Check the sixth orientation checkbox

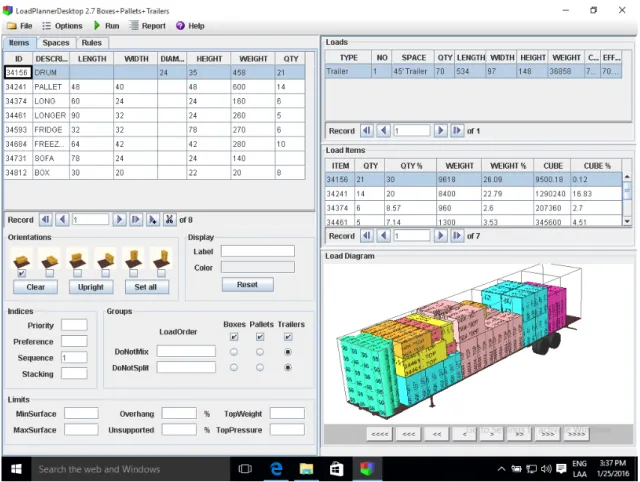point(161,273)
